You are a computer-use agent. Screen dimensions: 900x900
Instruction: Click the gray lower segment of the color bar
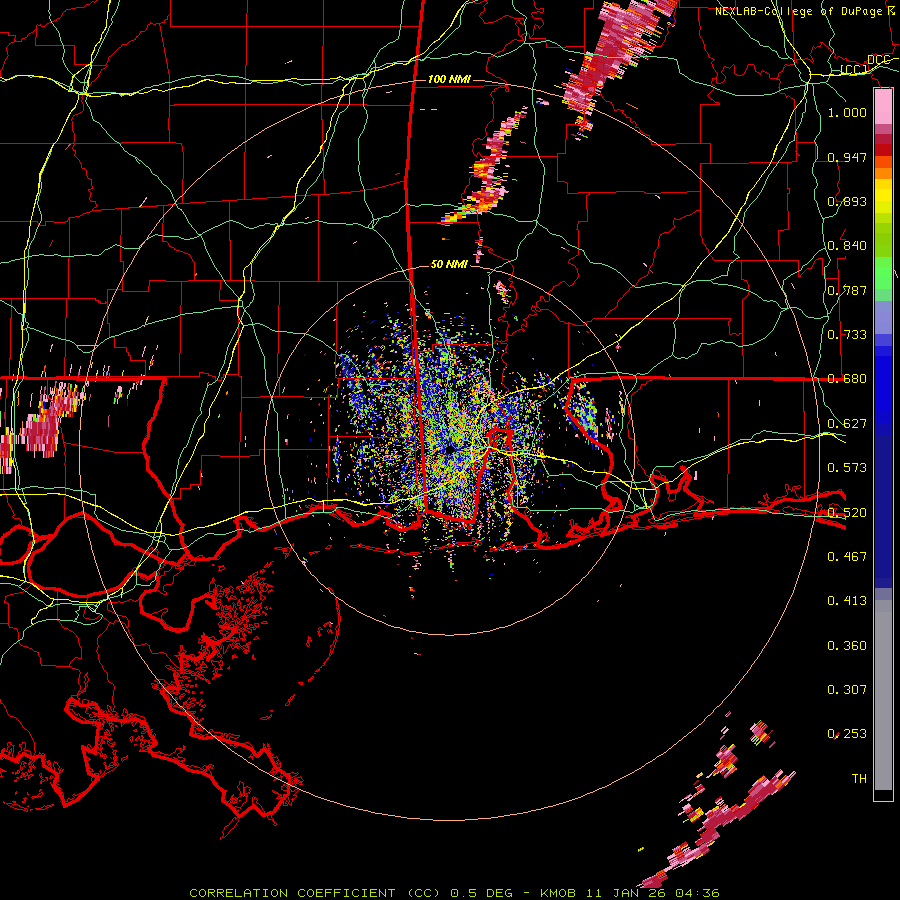click(883, 695)
